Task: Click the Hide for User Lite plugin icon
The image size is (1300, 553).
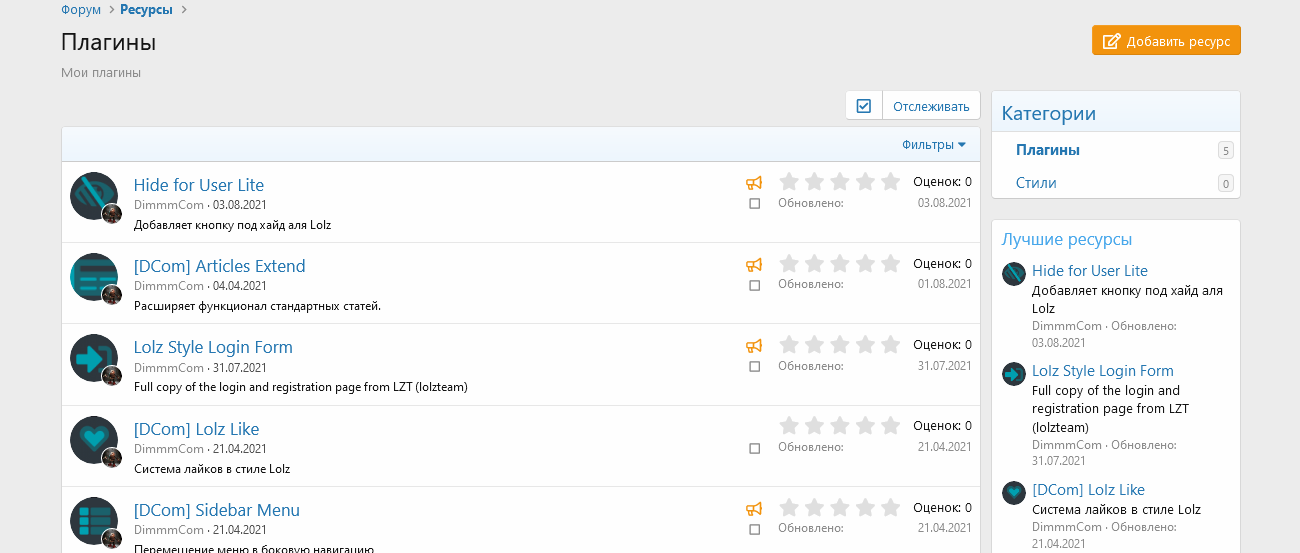Action: tap(94, 195)
